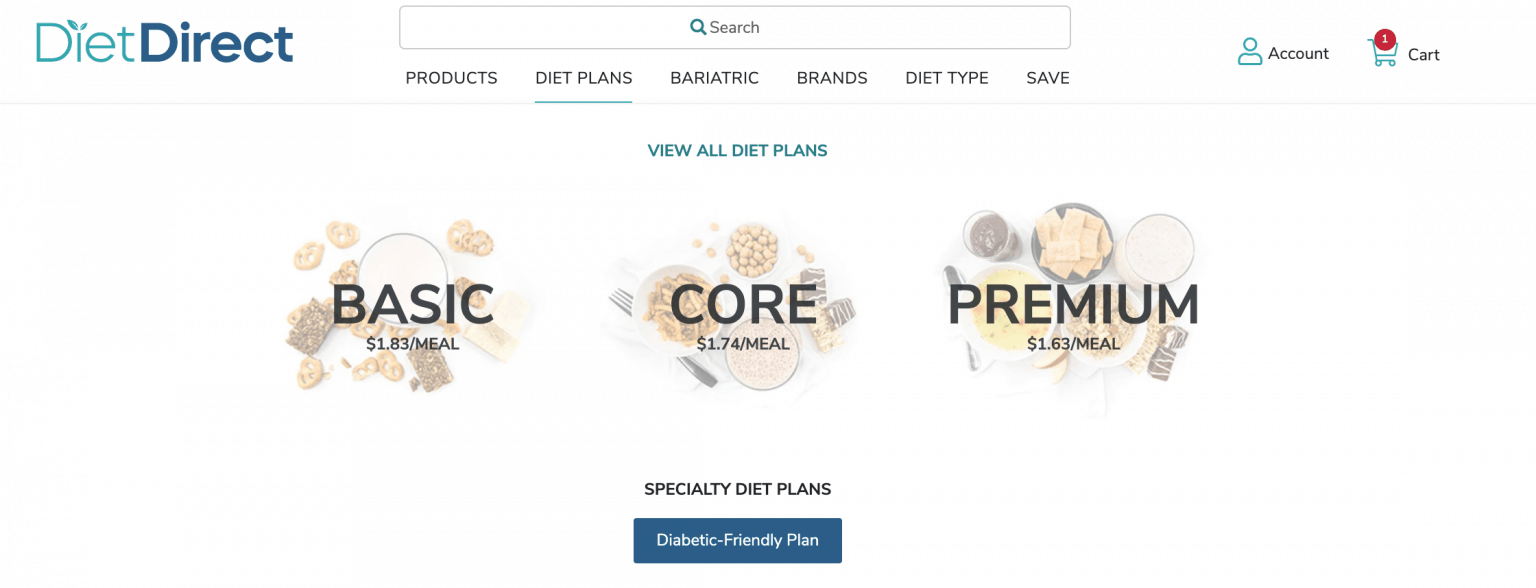Click the $1.63/MEAL premium pricing text

1073,343
